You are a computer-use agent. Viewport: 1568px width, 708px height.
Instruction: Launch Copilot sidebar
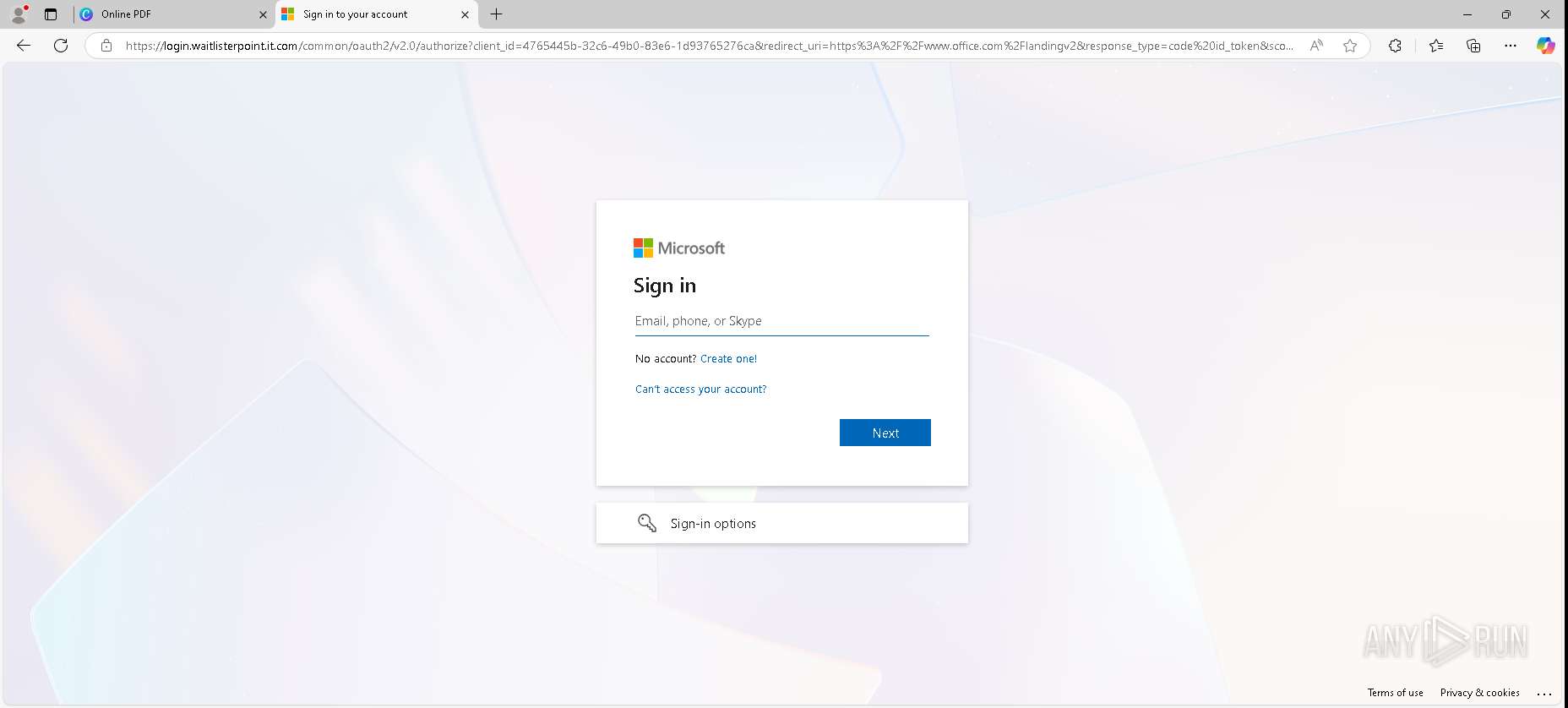point(1546,46)
